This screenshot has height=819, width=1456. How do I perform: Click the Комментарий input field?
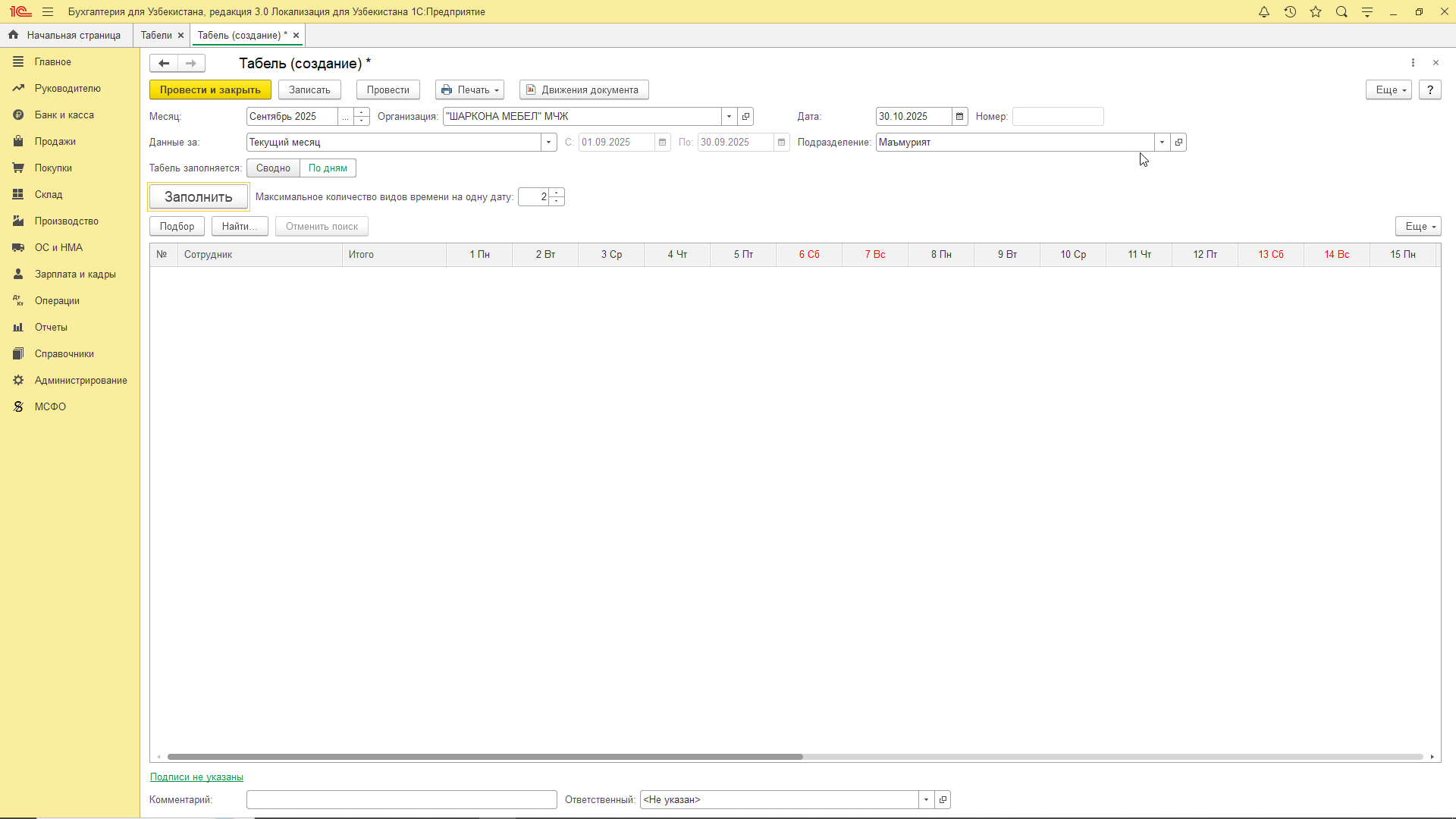tap(401, 800)
